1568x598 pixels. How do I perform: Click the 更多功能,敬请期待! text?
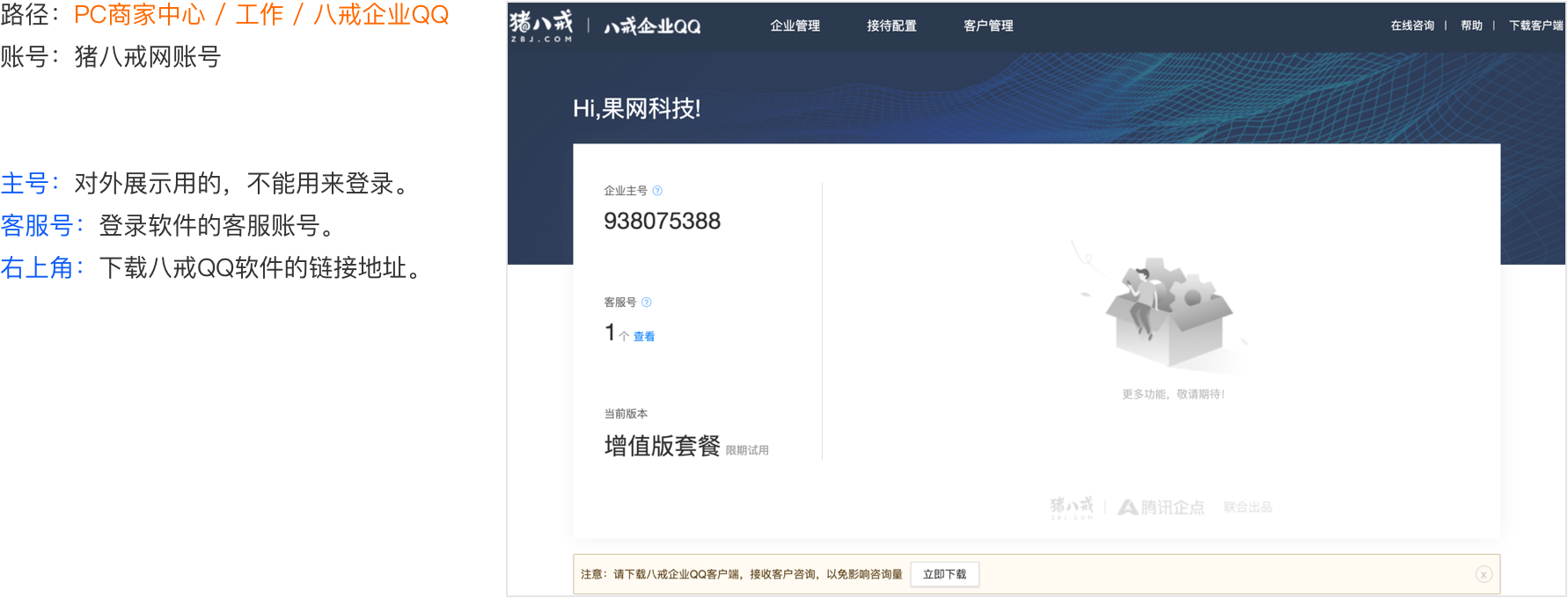coord(1173,394)
